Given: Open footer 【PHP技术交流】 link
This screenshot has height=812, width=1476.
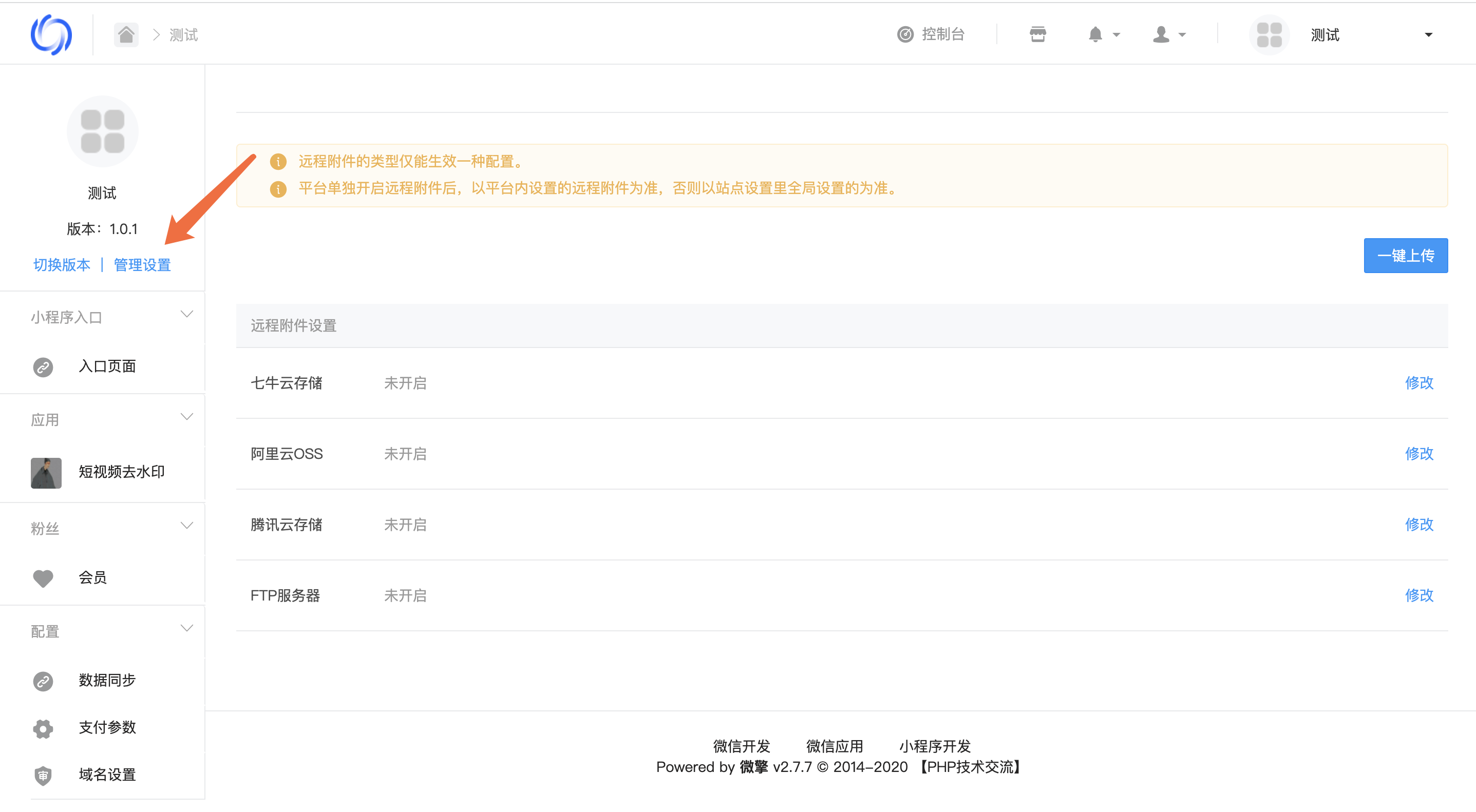Looking at the screenshot, I should (971, 767).
